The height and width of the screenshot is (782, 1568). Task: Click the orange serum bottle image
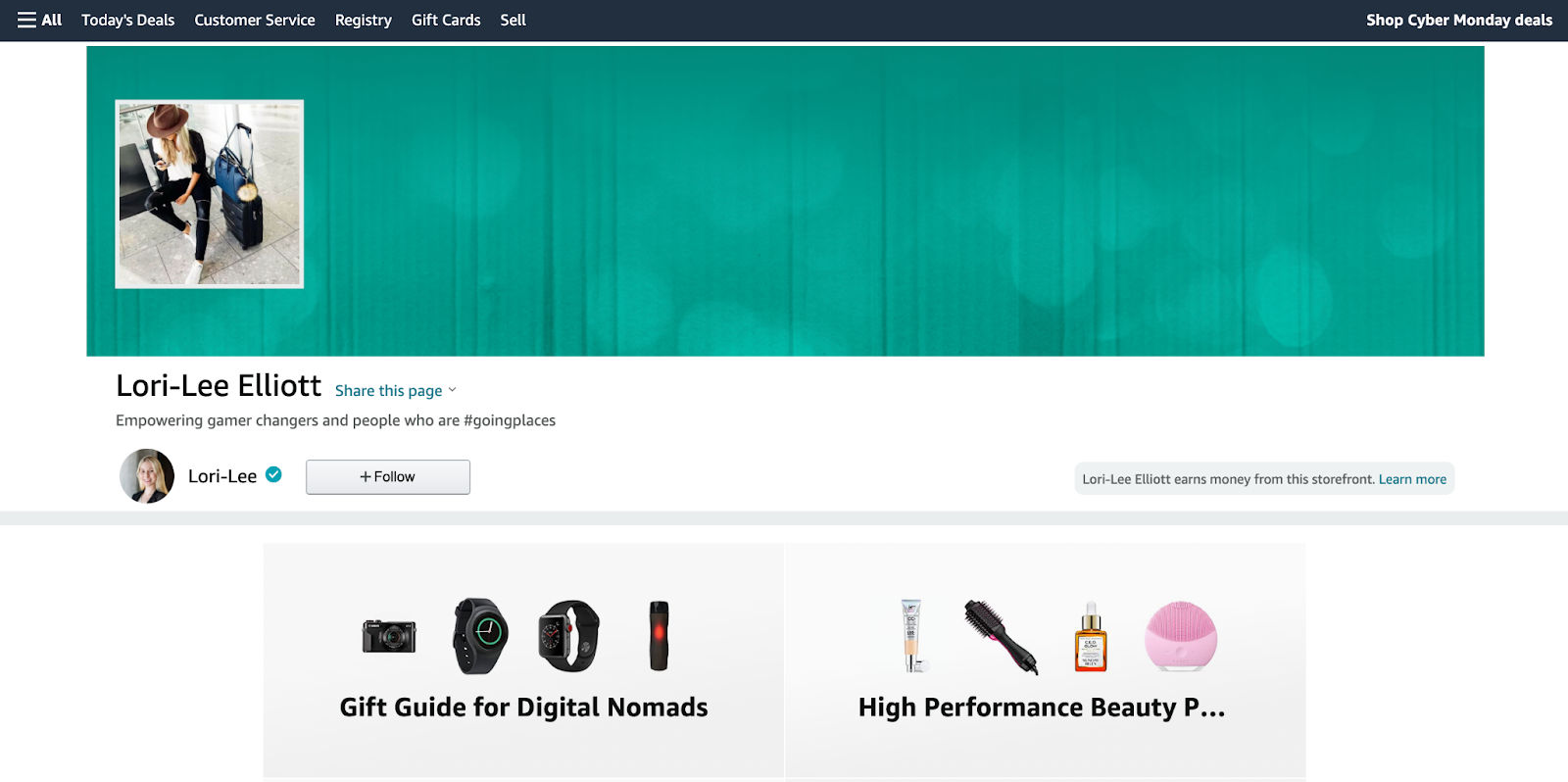(1091, 637)
